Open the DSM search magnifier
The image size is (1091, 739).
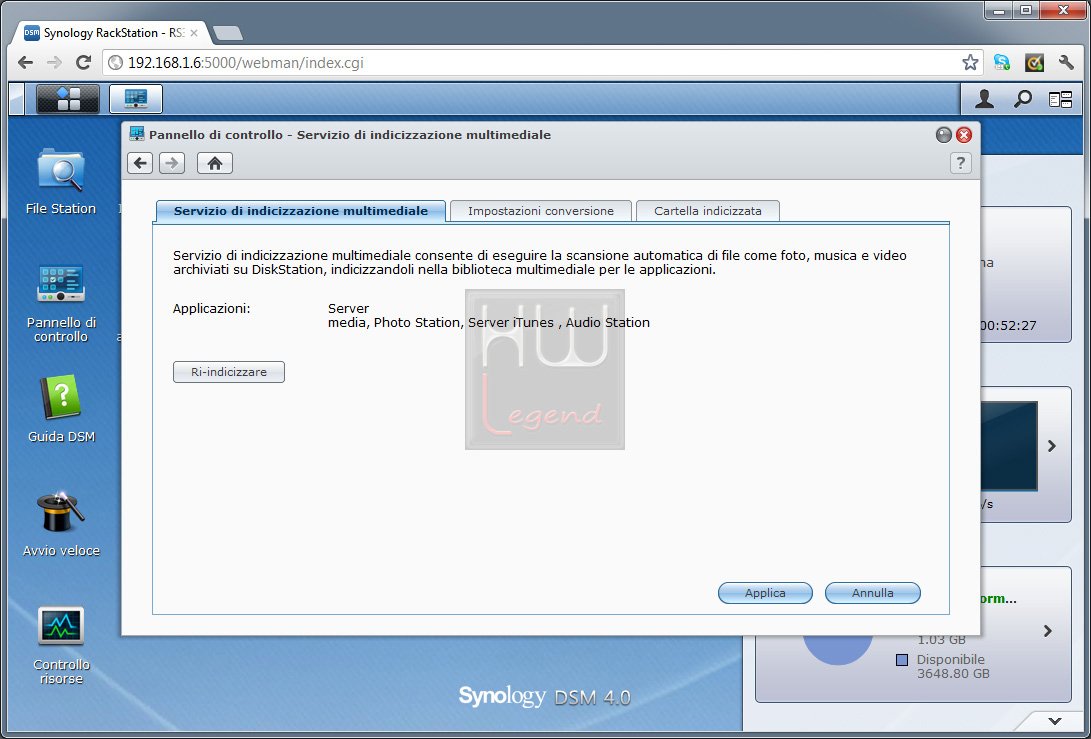coord(1022,99)
